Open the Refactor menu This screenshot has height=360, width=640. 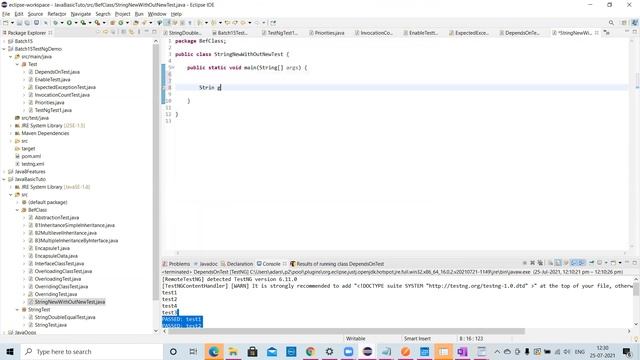(57, 14)
